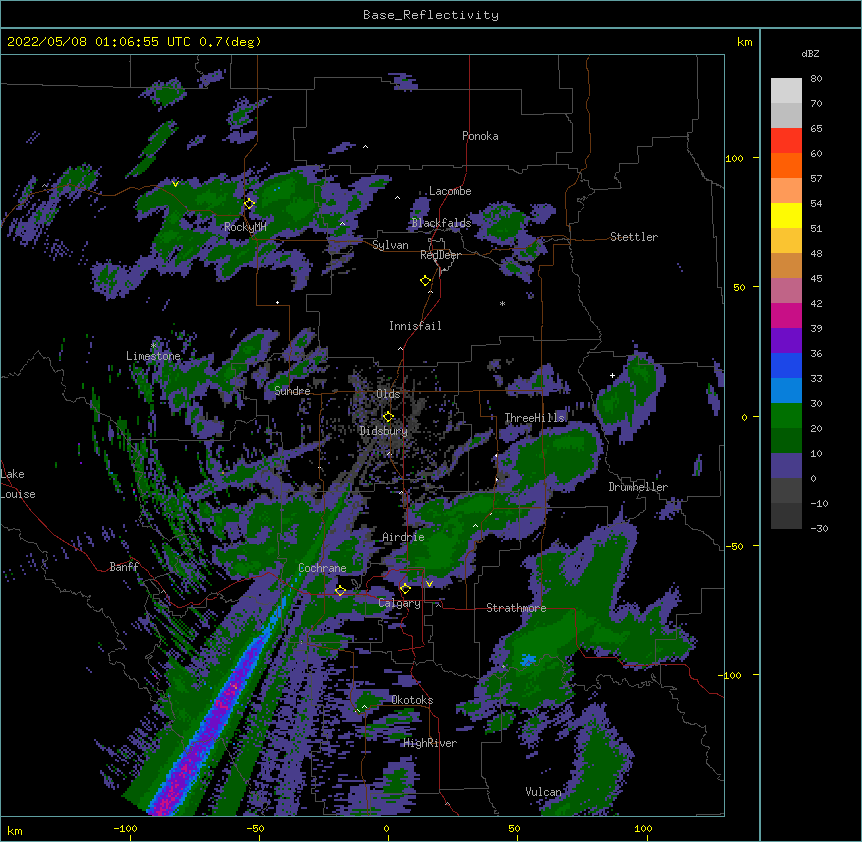
Task: Click the Lake Louise label
Action: 18,484
